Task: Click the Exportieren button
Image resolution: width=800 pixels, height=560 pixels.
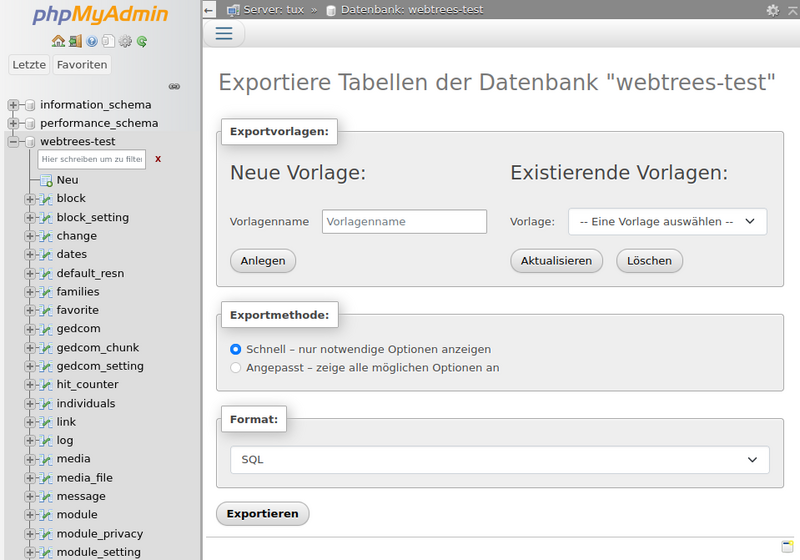Action: (263, 514)
